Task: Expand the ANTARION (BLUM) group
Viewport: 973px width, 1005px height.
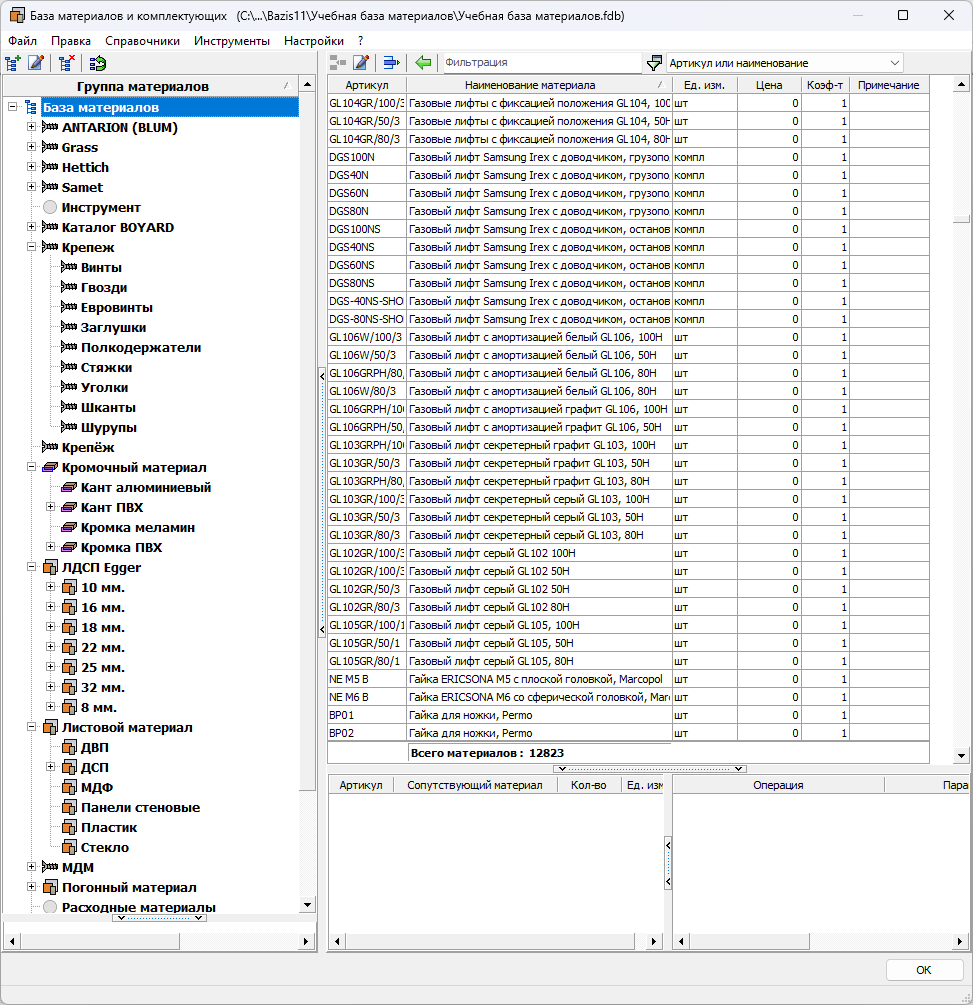Action: click(x=32, y=127)
